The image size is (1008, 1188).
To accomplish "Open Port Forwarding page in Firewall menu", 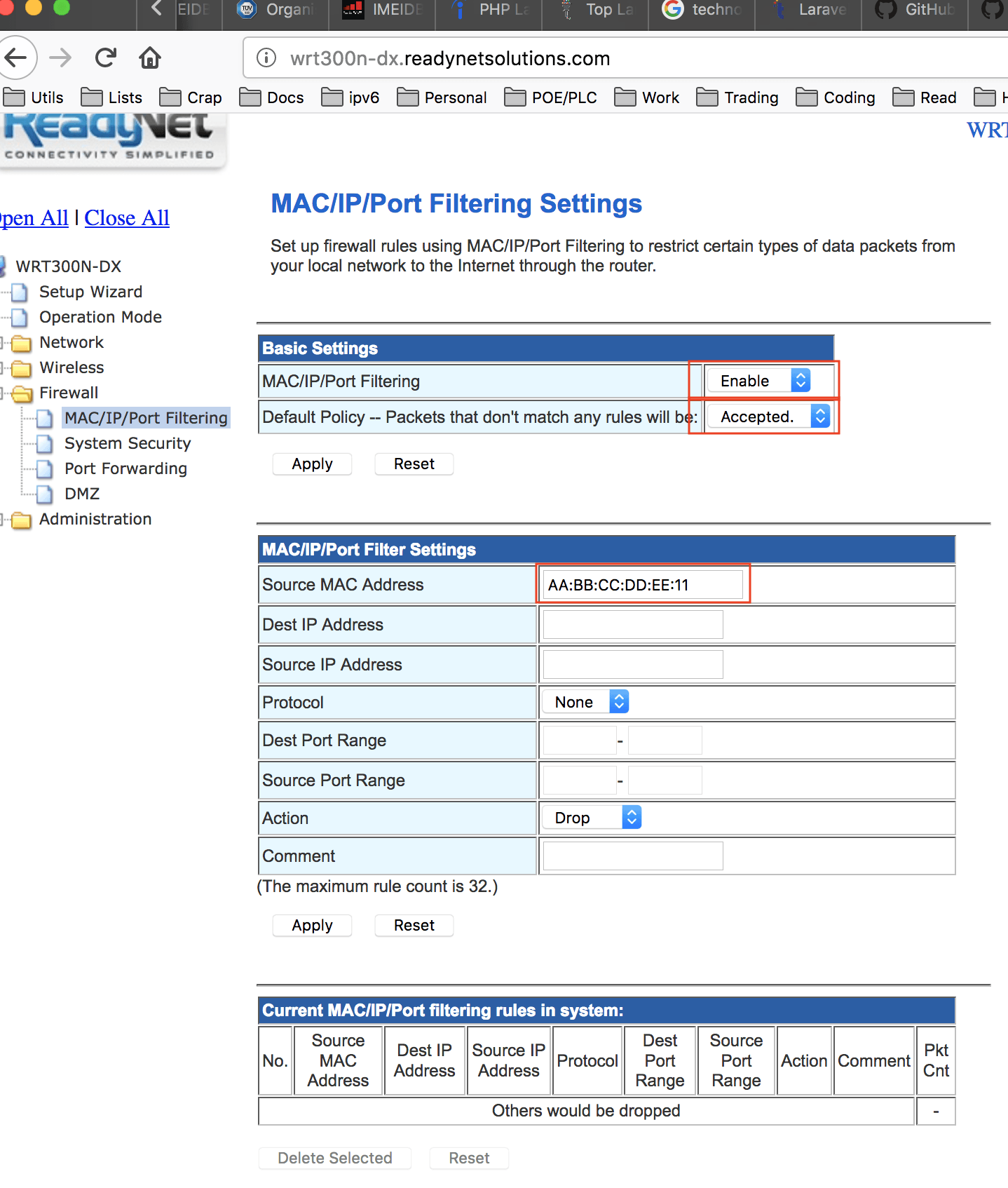I will pyautogui.click(x=125, y=468).
